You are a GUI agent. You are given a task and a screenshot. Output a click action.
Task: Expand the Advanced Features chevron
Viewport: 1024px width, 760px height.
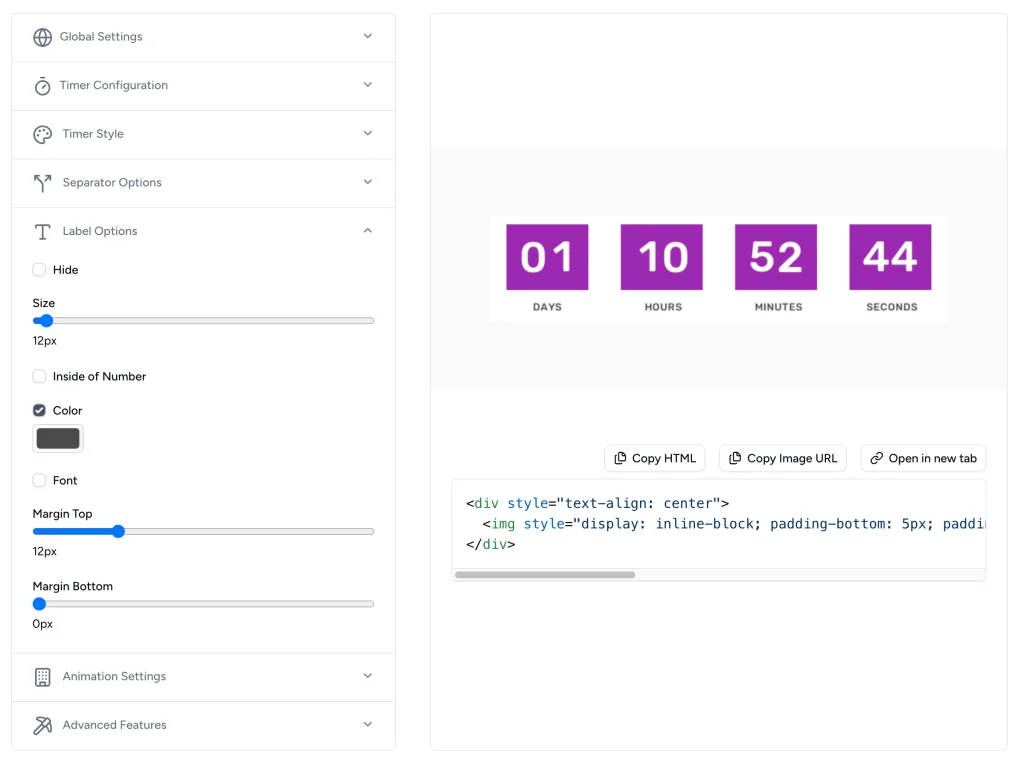point(367,725)
